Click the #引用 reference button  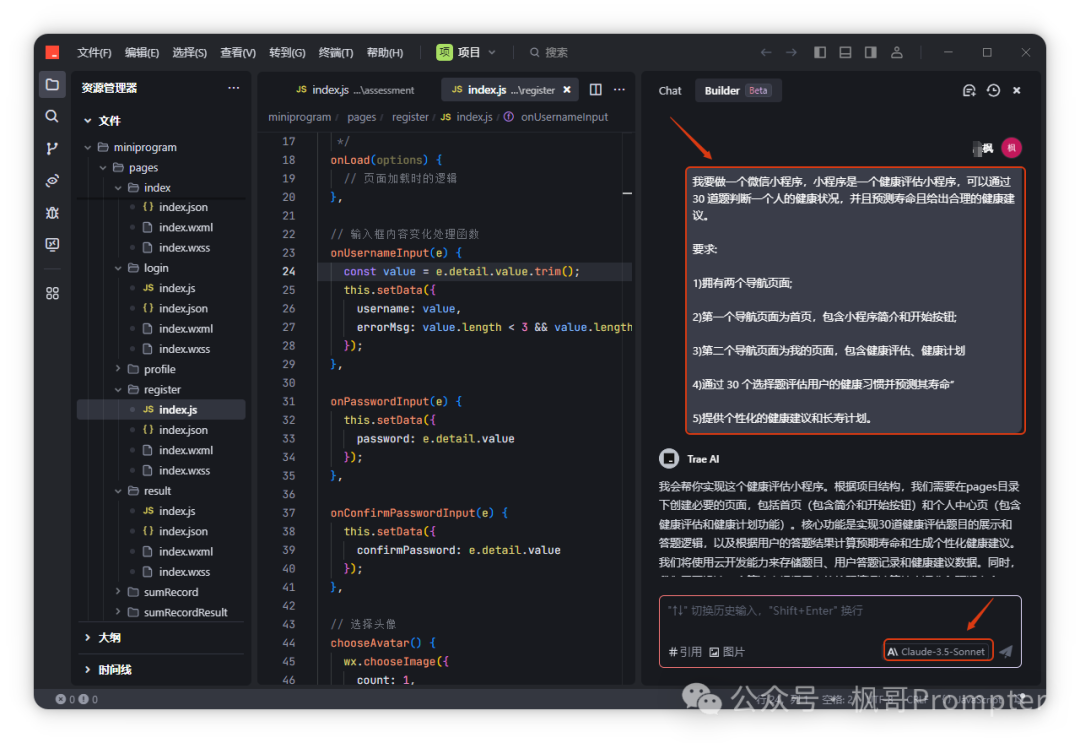(685, 652)
